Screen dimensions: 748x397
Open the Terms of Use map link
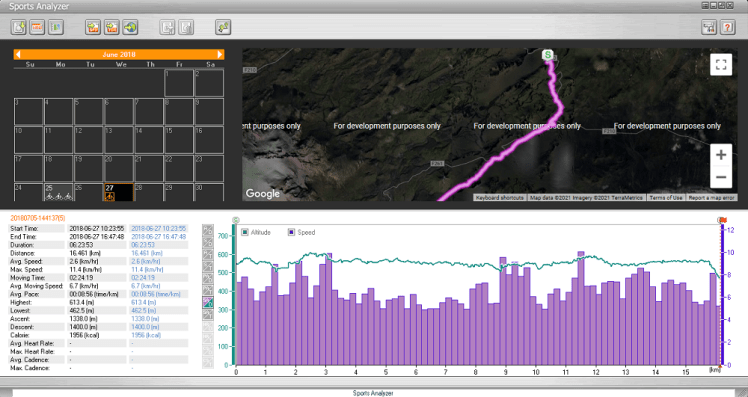tap(665, 198)
